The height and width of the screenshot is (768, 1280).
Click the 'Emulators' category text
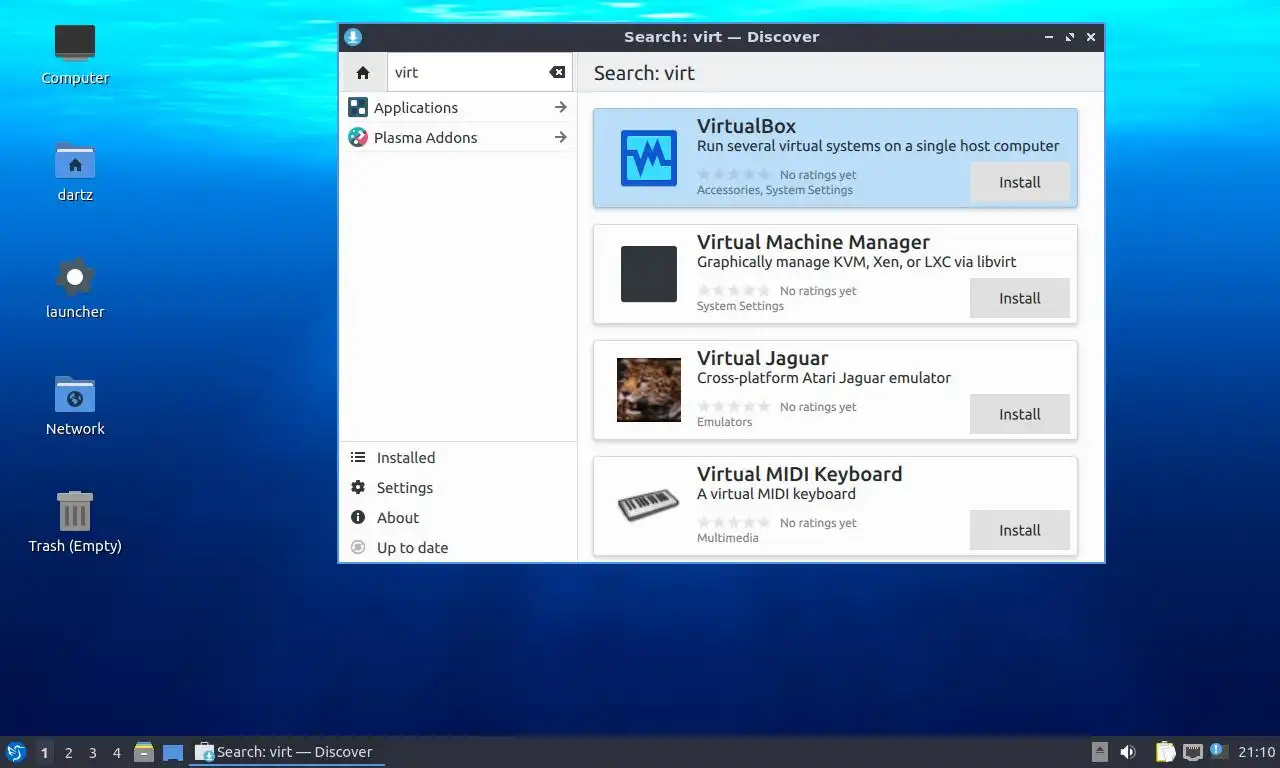[x=724, y=422]
